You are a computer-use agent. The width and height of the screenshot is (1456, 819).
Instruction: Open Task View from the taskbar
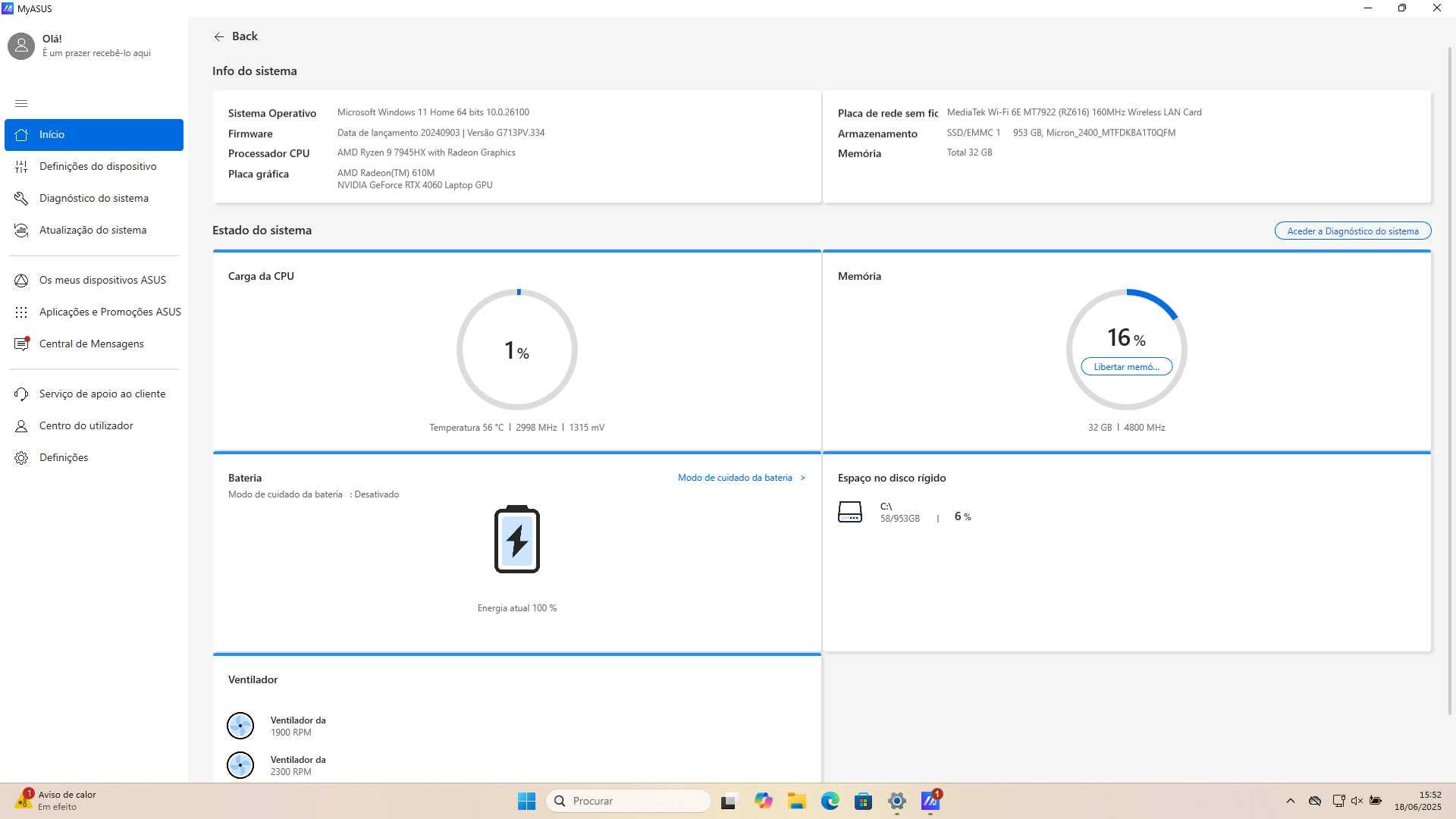(x=729, y=801)
